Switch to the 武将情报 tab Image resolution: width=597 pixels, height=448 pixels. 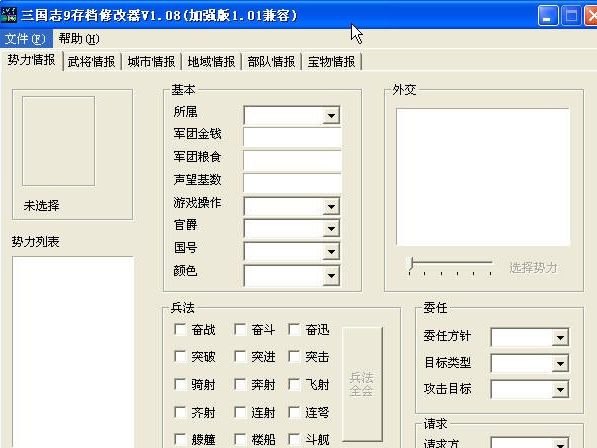click(x=91, y=61)
